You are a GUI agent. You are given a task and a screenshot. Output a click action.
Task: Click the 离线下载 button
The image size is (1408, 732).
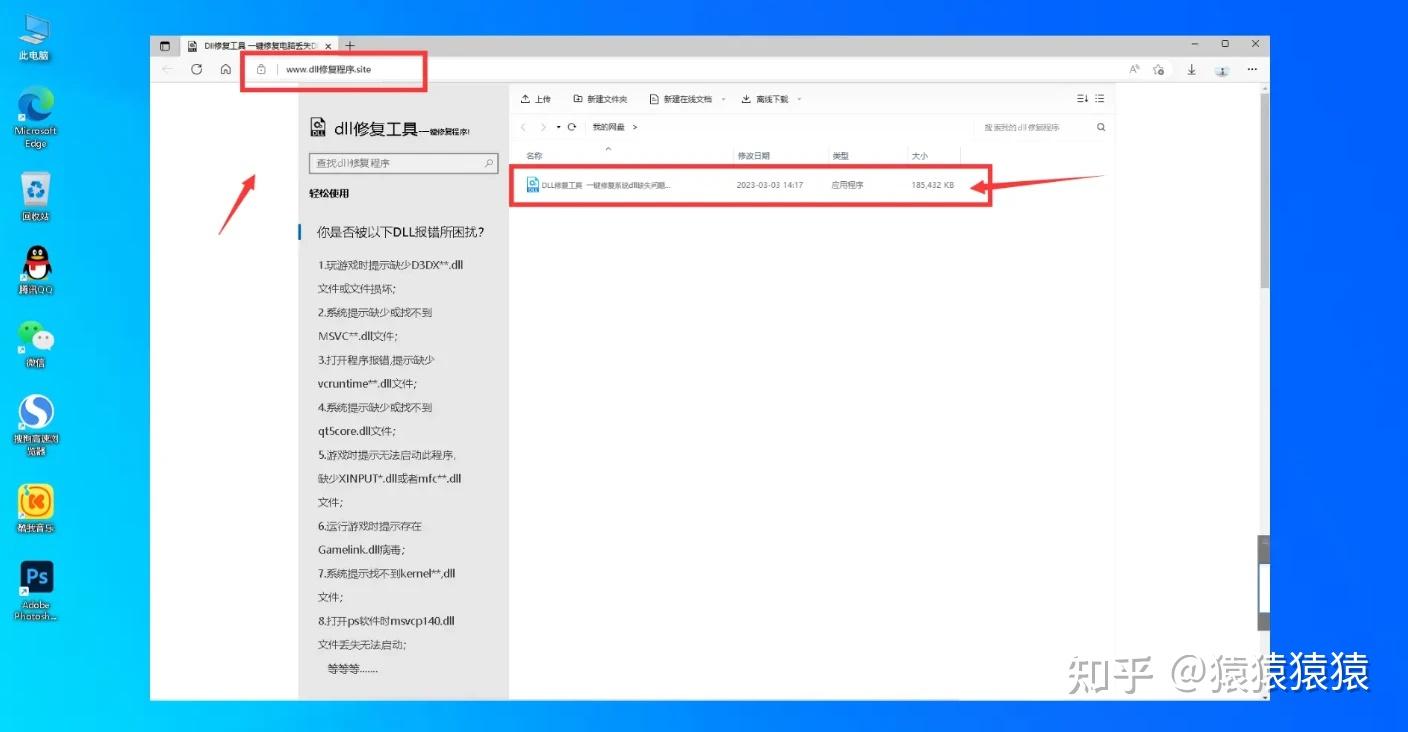tap(765, 99)
